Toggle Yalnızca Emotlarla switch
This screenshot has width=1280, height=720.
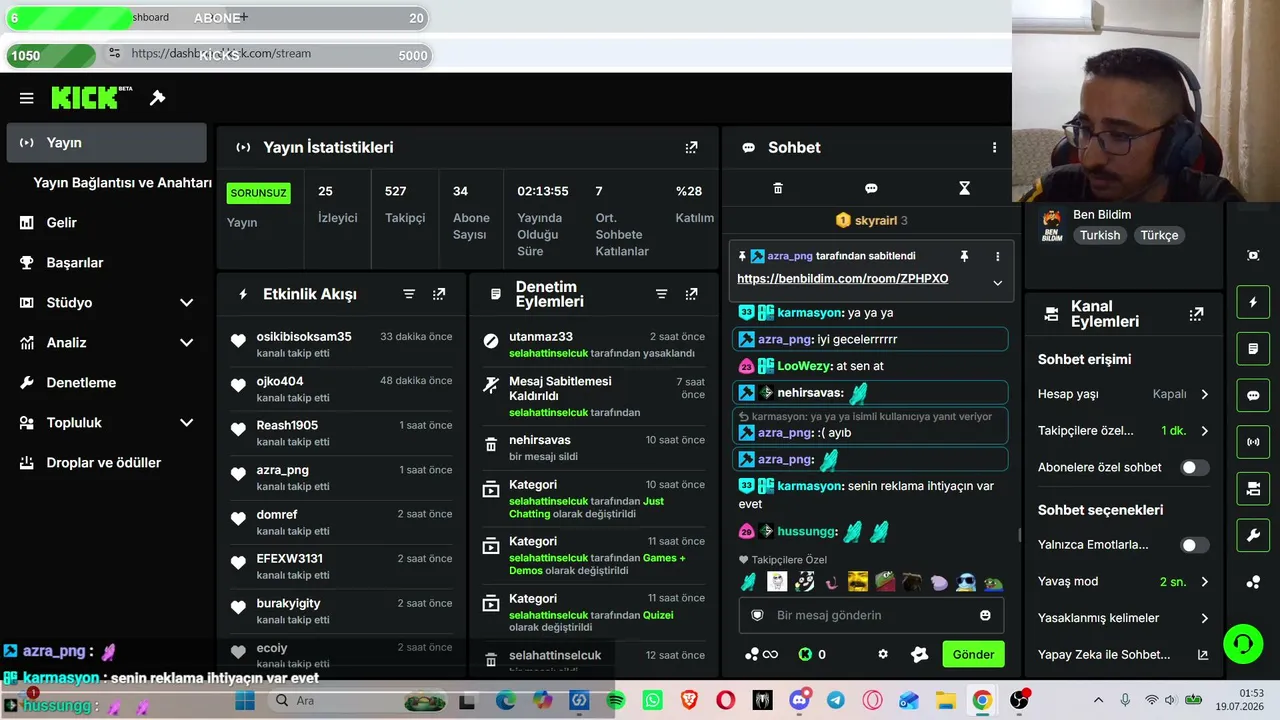click(1194, 545)
